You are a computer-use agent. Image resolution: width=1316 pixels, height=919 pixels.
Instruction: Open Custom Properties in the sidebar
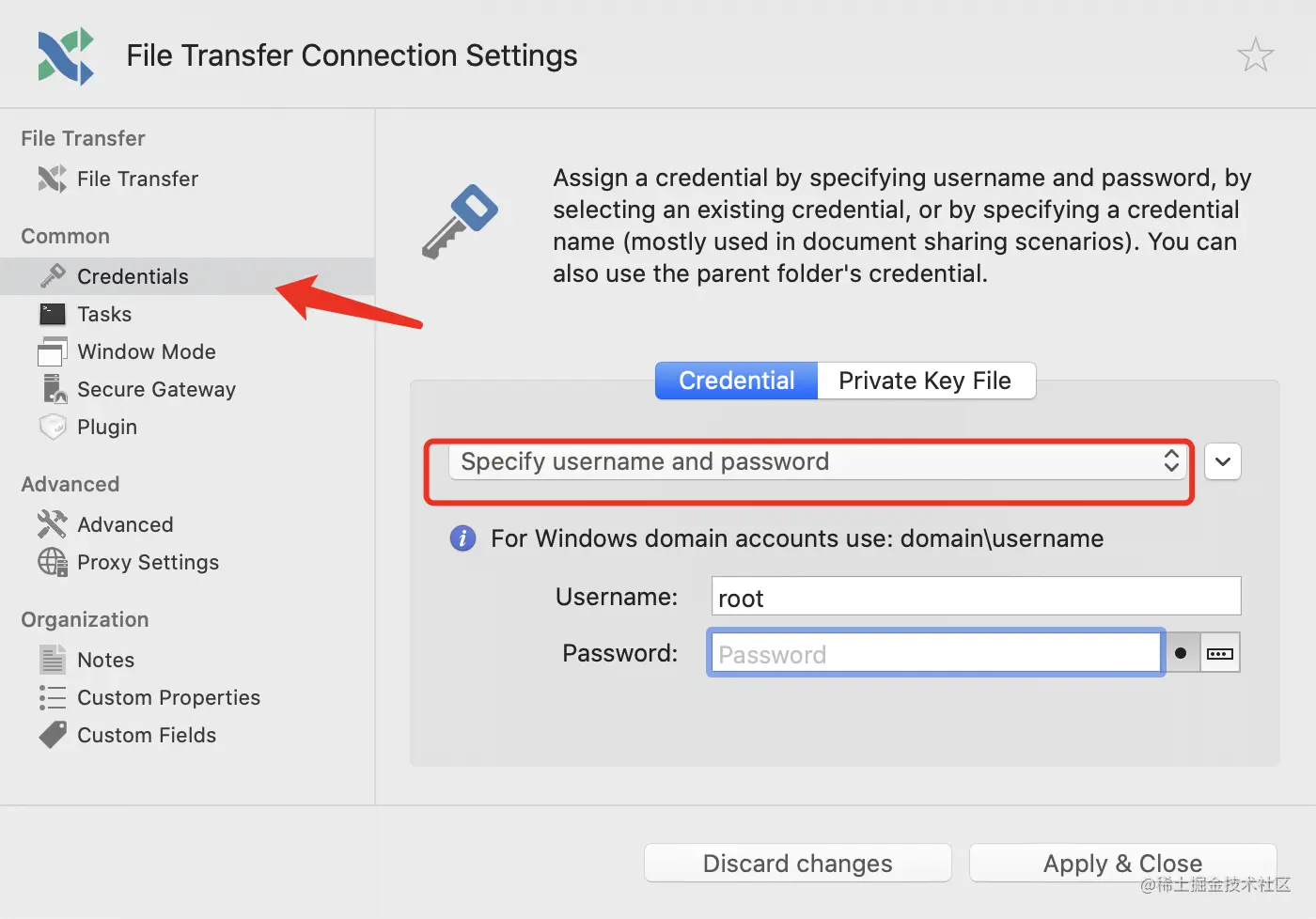tap(168, 697)
